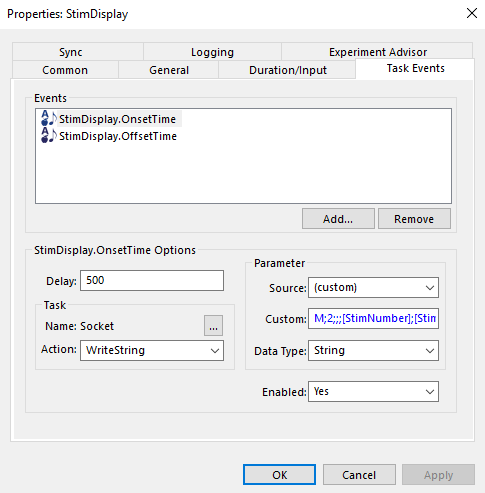Viewport: 485px width, 493px height.
Task: Click the Remove button
Action: pyautogui.click(x=414, y=219)
